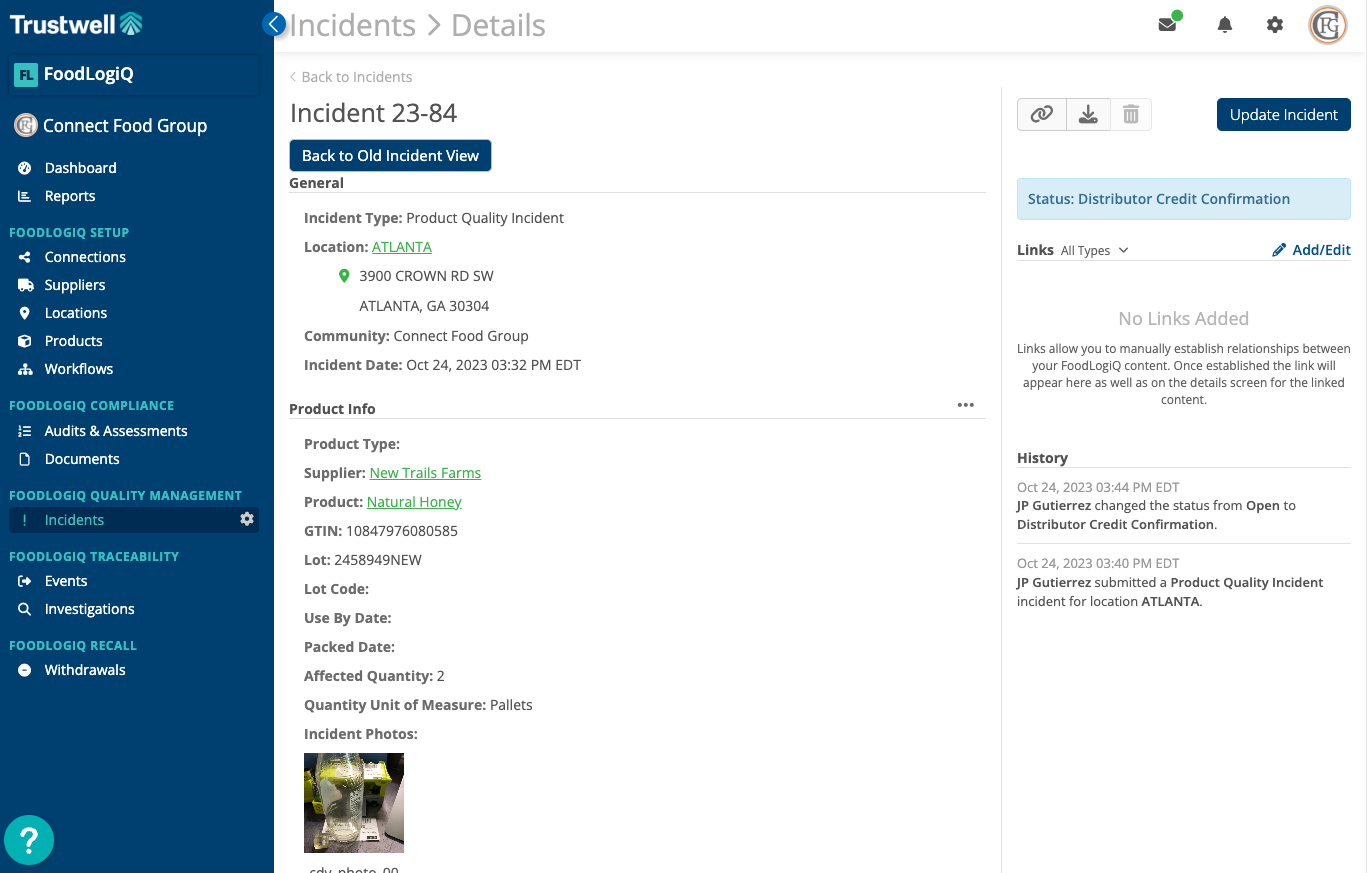Image resolution: width=1367 pixels, height=873 pixels.
Task: Collapse the sidebar with arrow toggle
Action: tap(274, 24)
